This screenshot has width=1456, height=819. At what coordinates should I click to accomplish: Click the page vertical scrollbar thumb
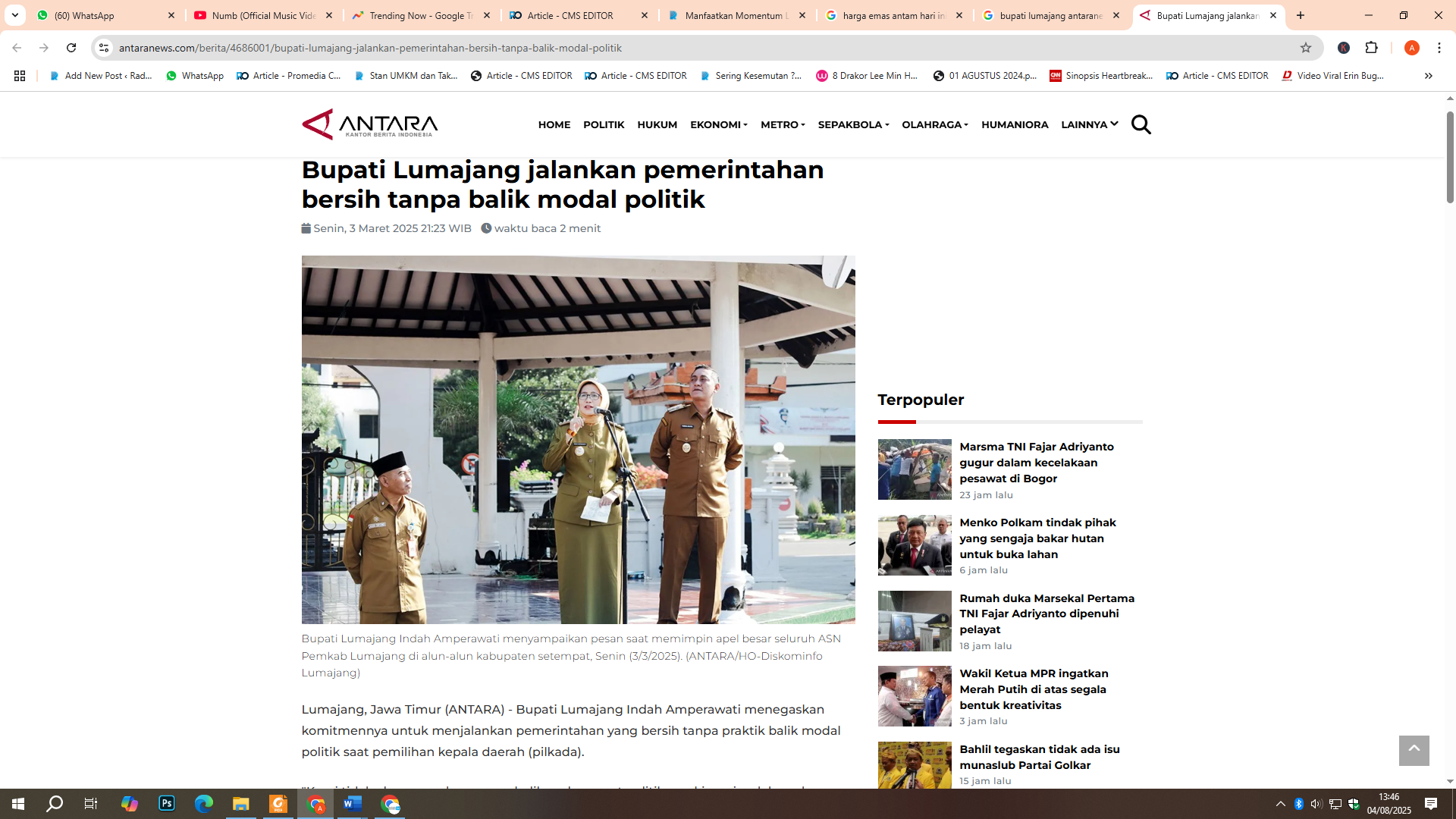pyautogui.click(x=1450, y=157)
